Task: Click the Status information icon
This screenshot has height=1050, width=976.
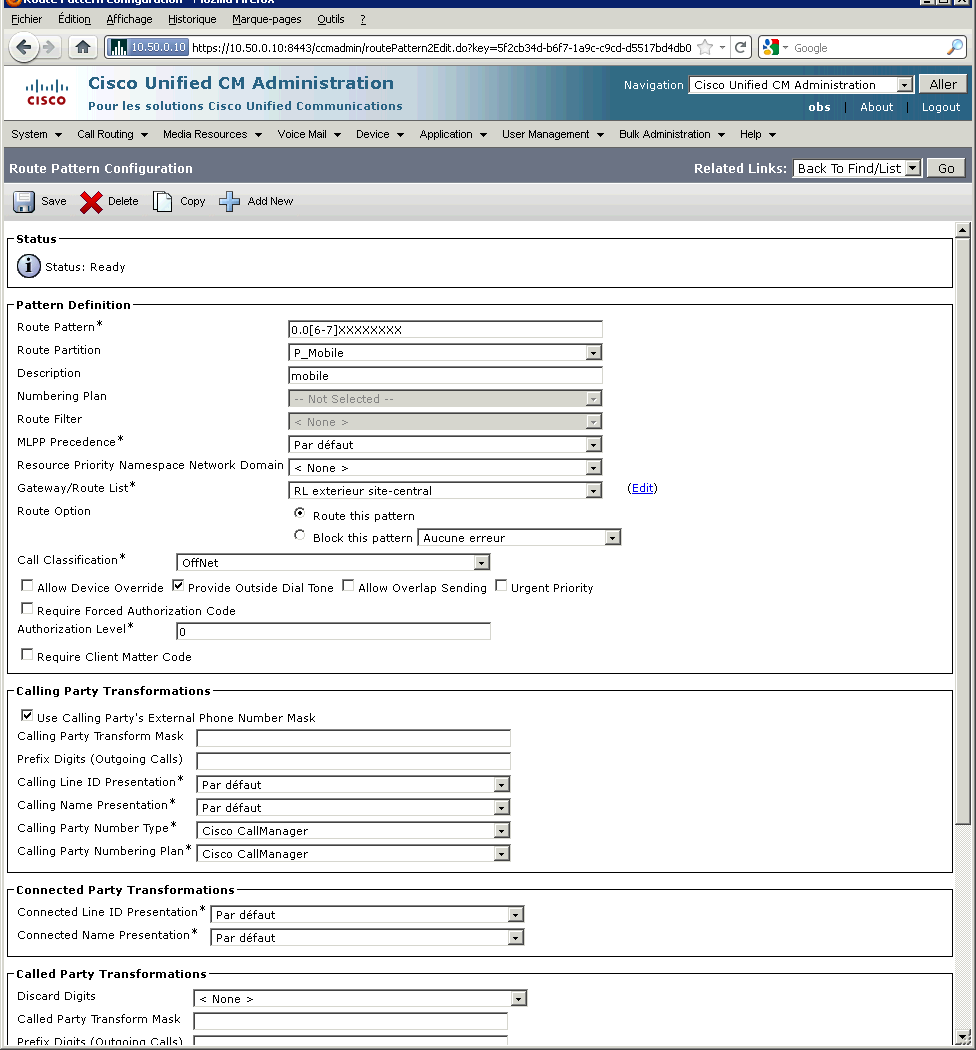Action: (28, 267)
